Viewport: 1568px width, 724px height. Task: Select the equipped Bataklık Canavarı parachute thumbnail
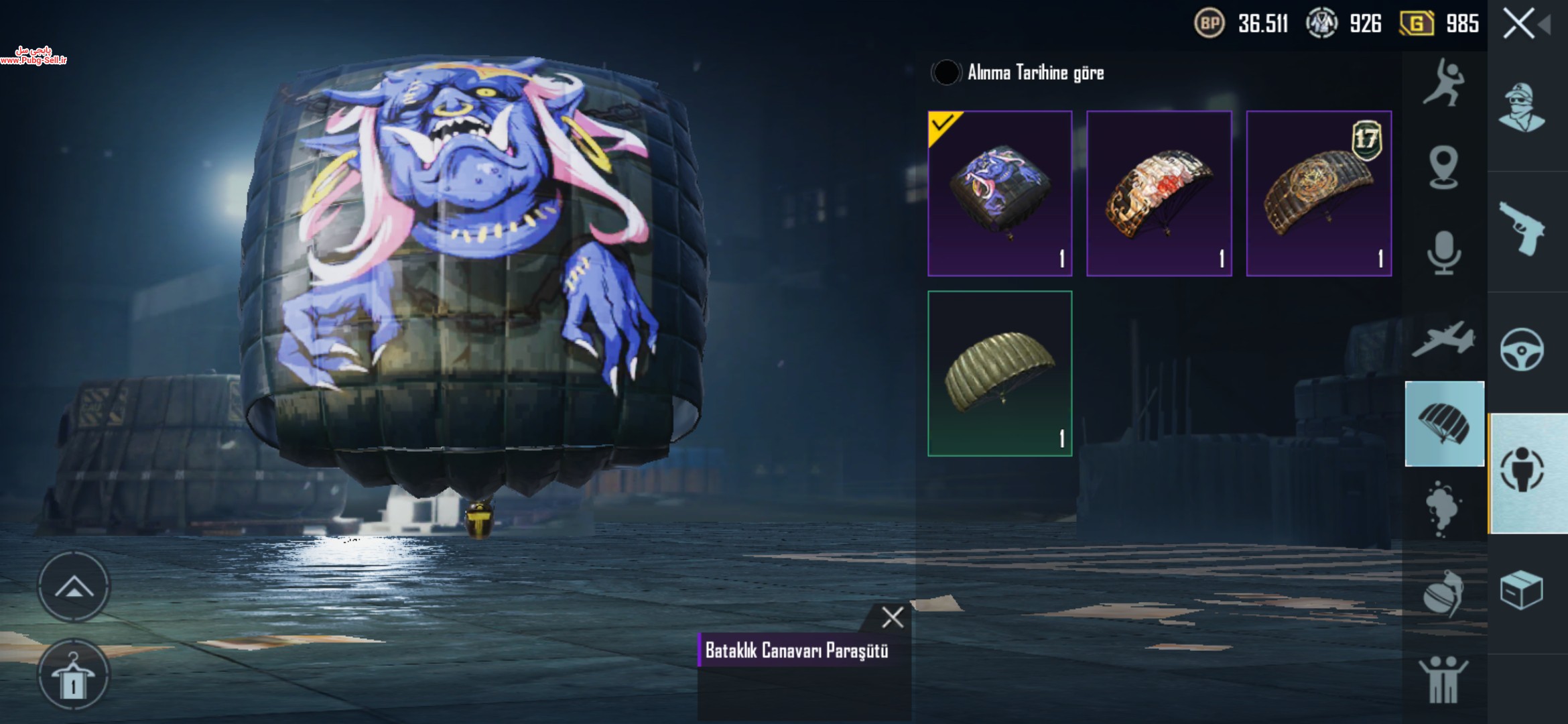coord(1000,193)
